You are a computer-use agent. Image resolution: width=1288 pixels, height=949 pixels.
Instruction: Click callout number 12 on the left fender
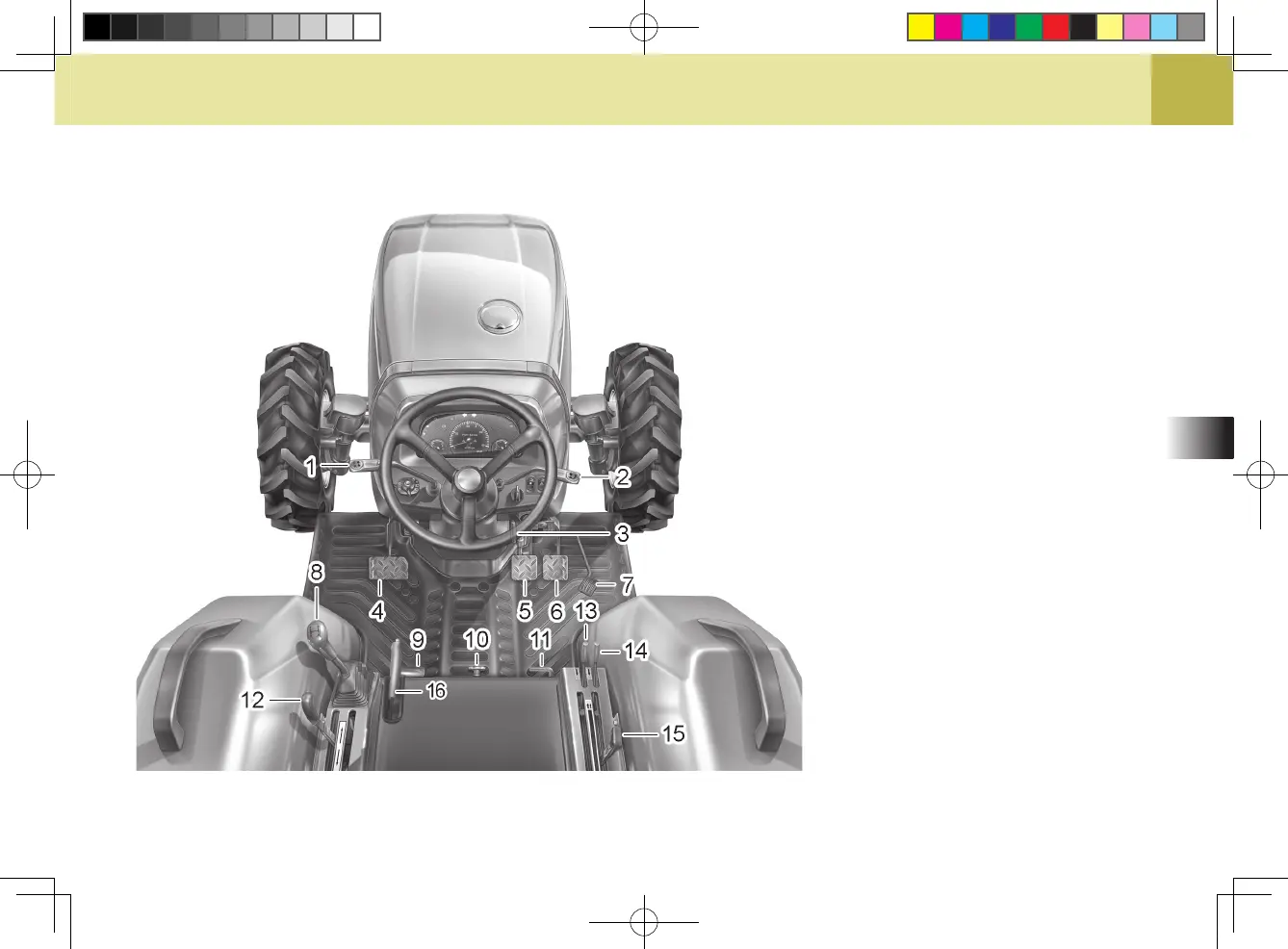point(252,700)
